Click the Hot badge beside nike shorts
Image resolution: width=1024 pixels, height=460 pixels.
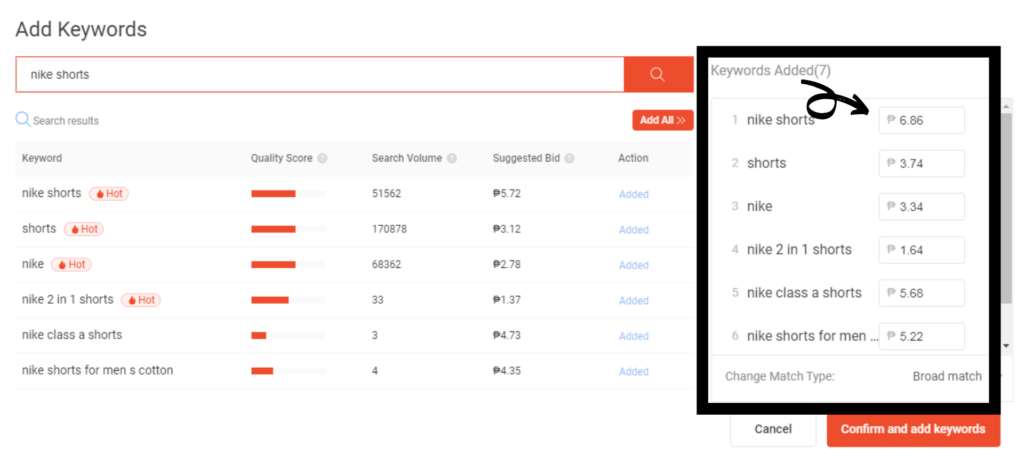click(109, 194)
